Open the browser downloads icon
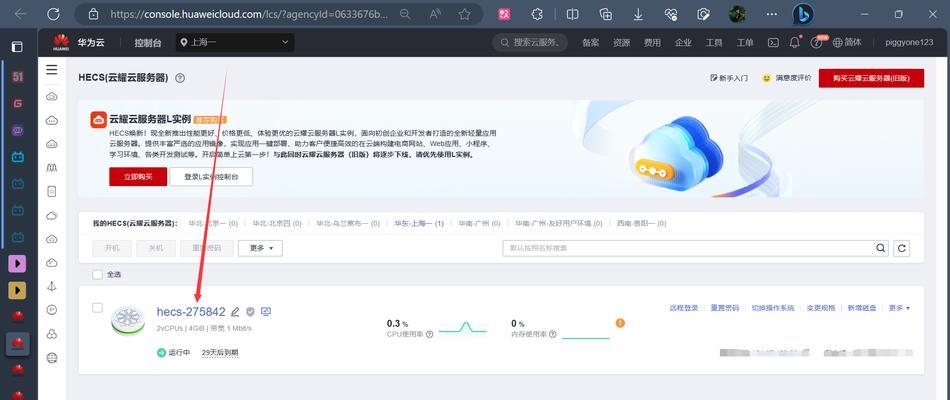 point(638,14)
